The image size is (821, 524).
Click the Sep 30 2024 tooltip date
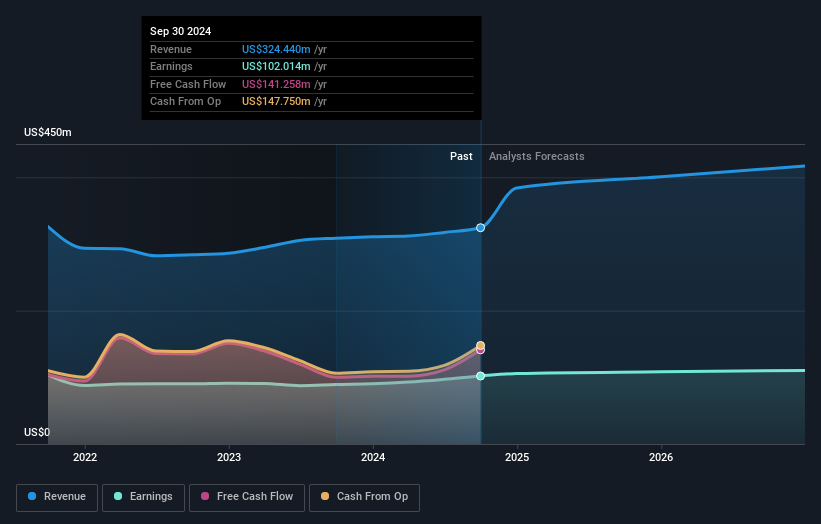181,31
